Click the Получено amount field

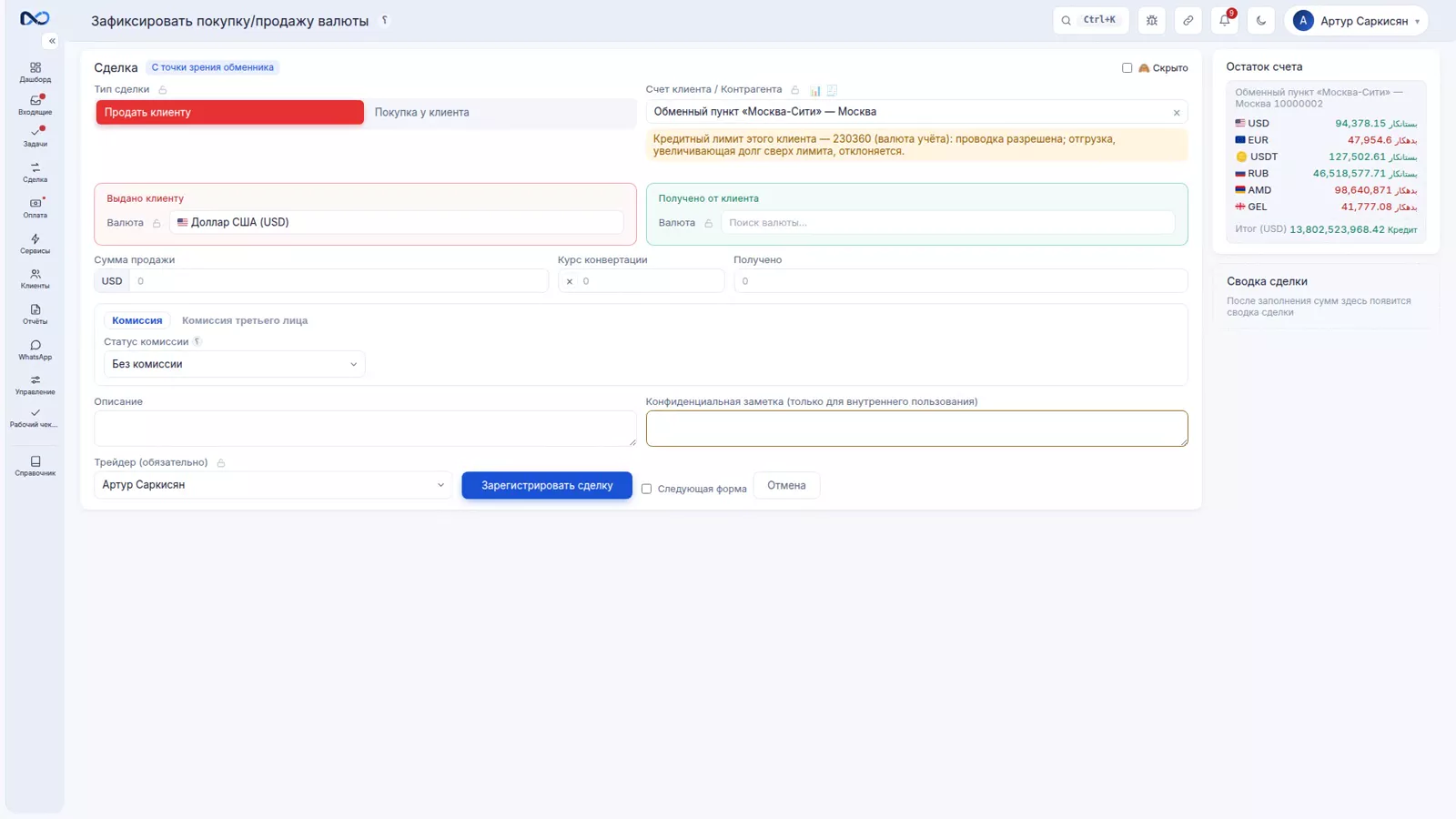[x=961, y=281]
